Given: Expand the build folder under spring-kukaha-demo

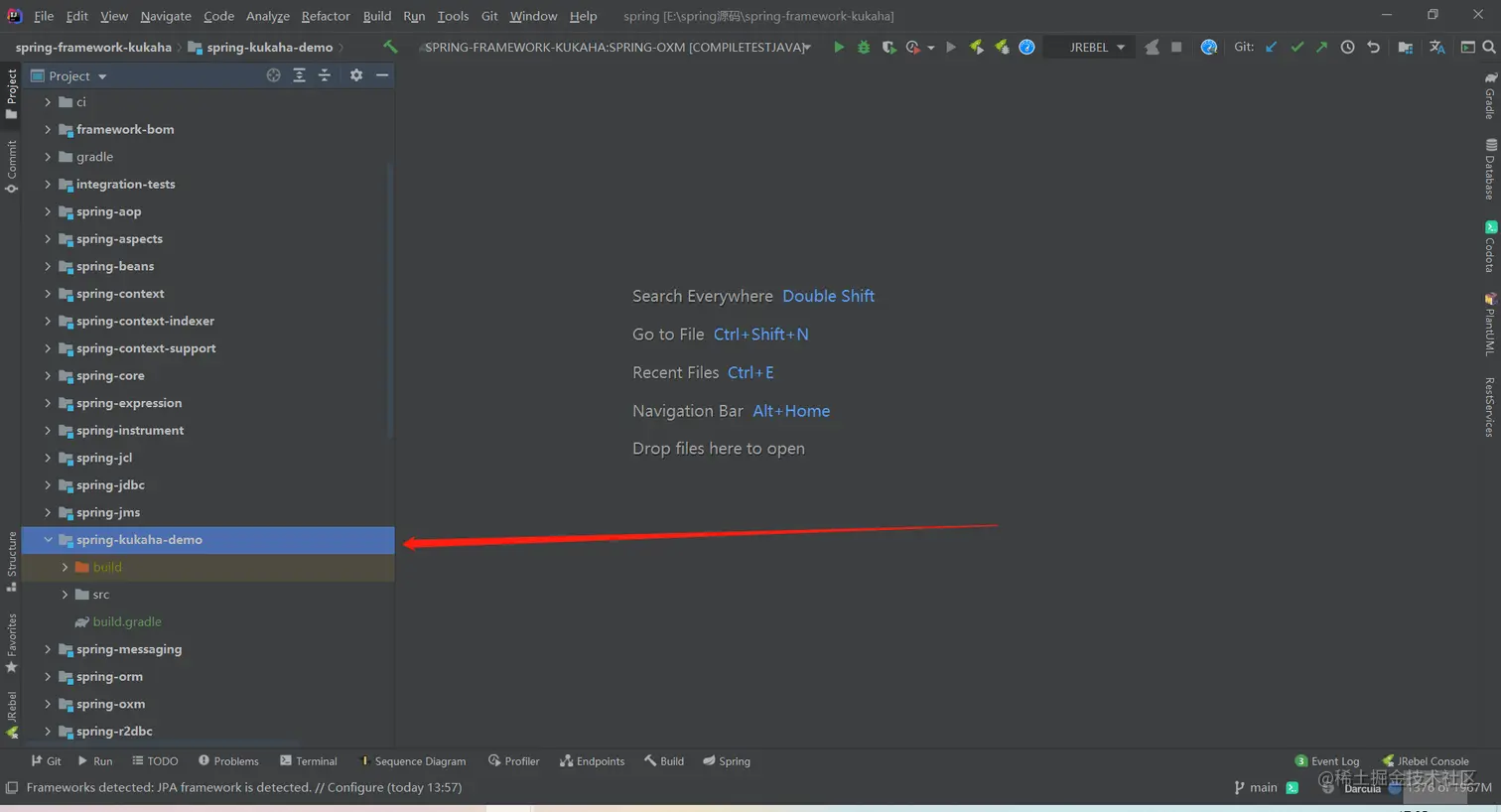Looking at the screenshot, I should [x=65, y=567].
